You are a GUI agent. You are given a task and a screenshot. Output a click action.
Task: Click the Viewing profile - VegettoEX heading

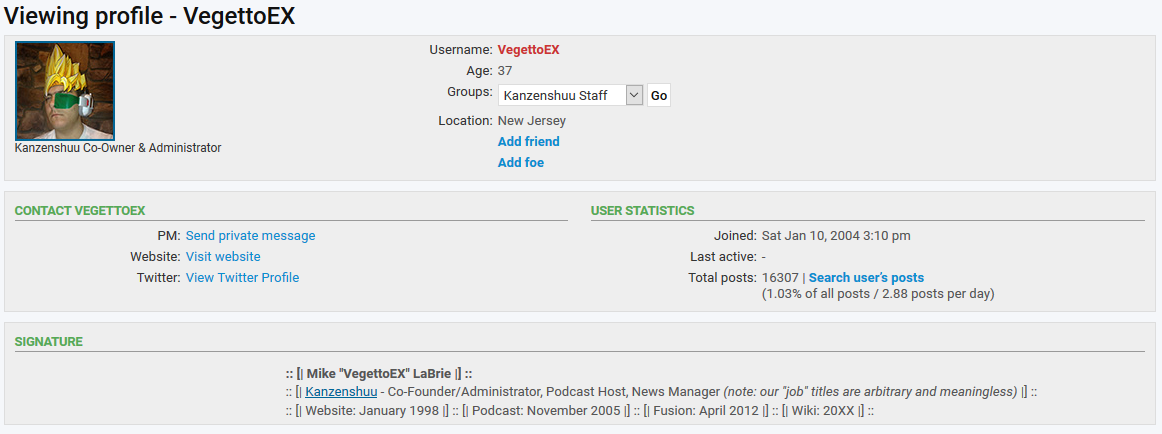point(150,16)
